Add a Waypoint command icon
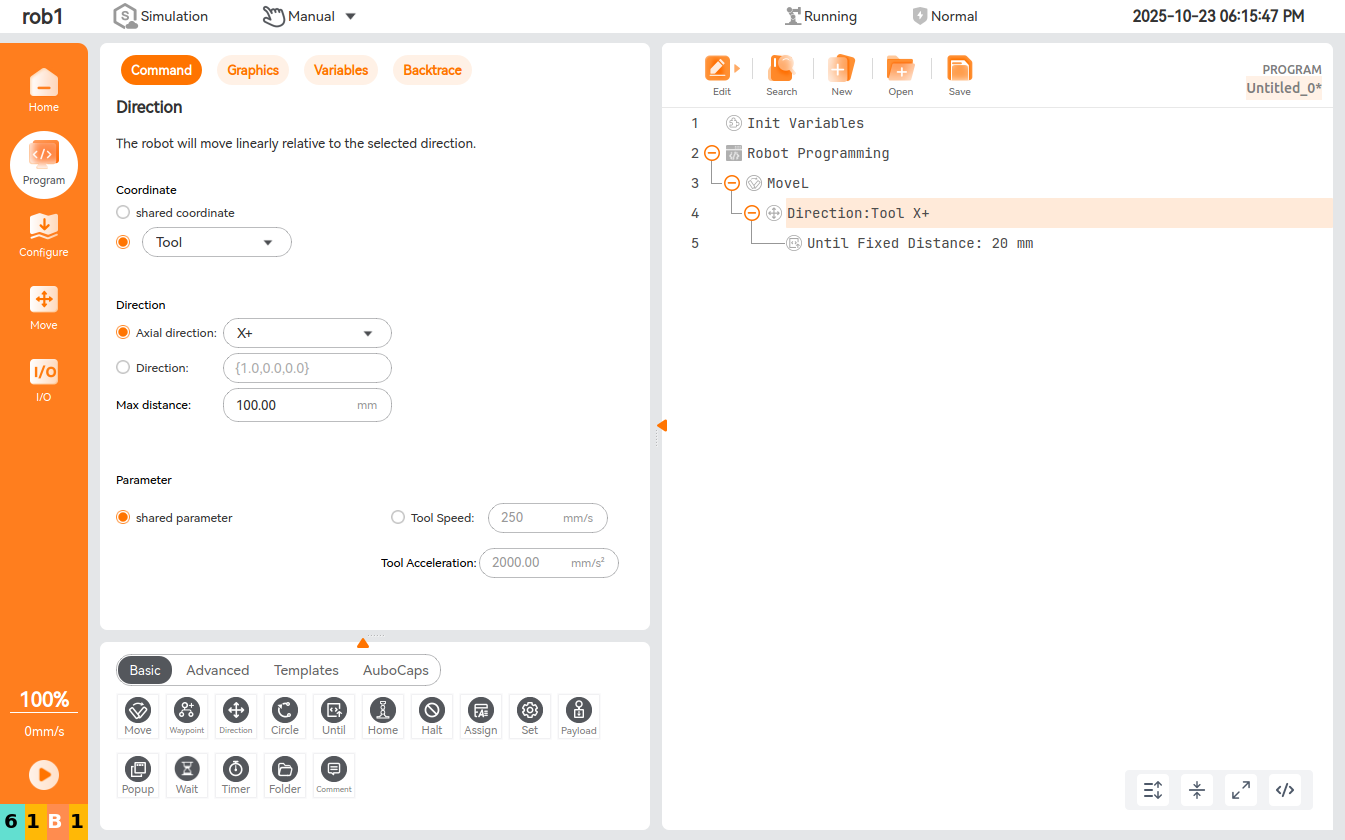1345x840 pixels. point(187,715)
